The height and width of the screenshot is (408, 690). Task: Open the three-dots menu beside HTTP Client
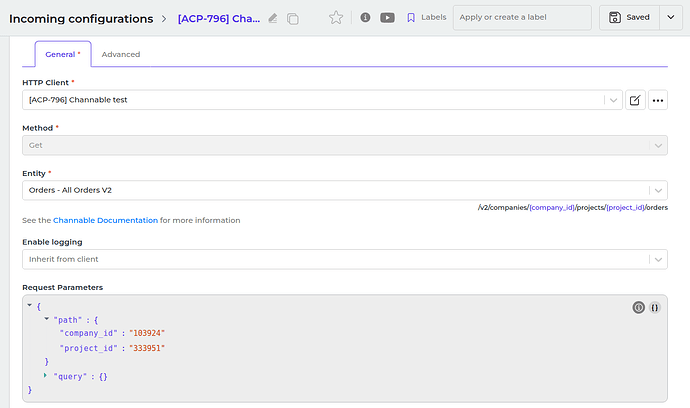pos(657,100)
